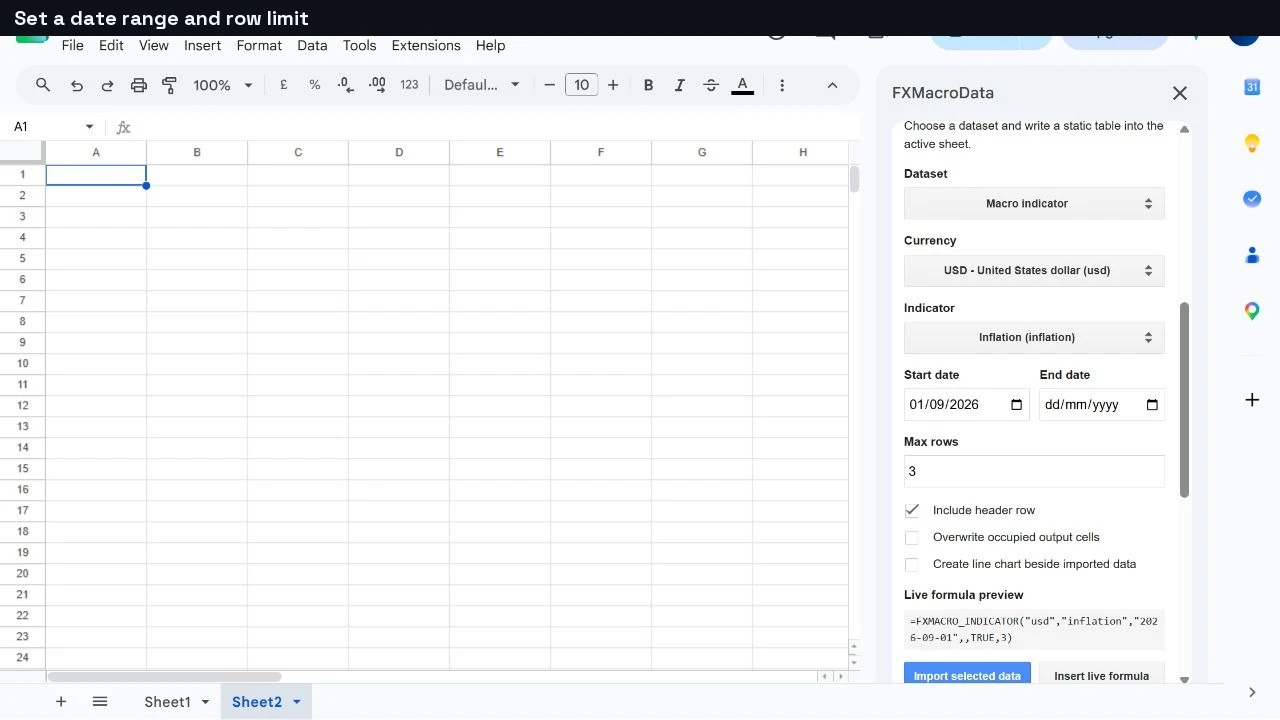
Task: Apply italic formatting
Action: (680, 85)
